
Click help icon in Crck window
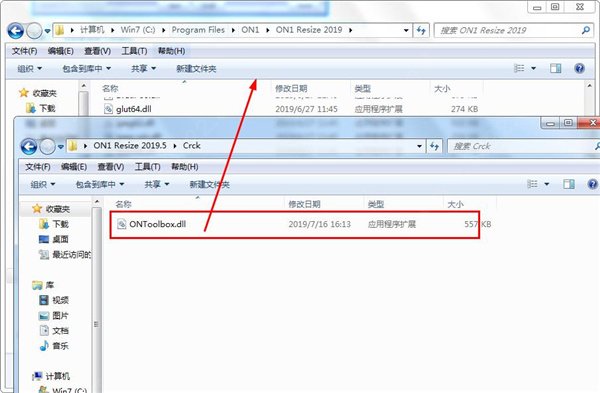[592, 184]
